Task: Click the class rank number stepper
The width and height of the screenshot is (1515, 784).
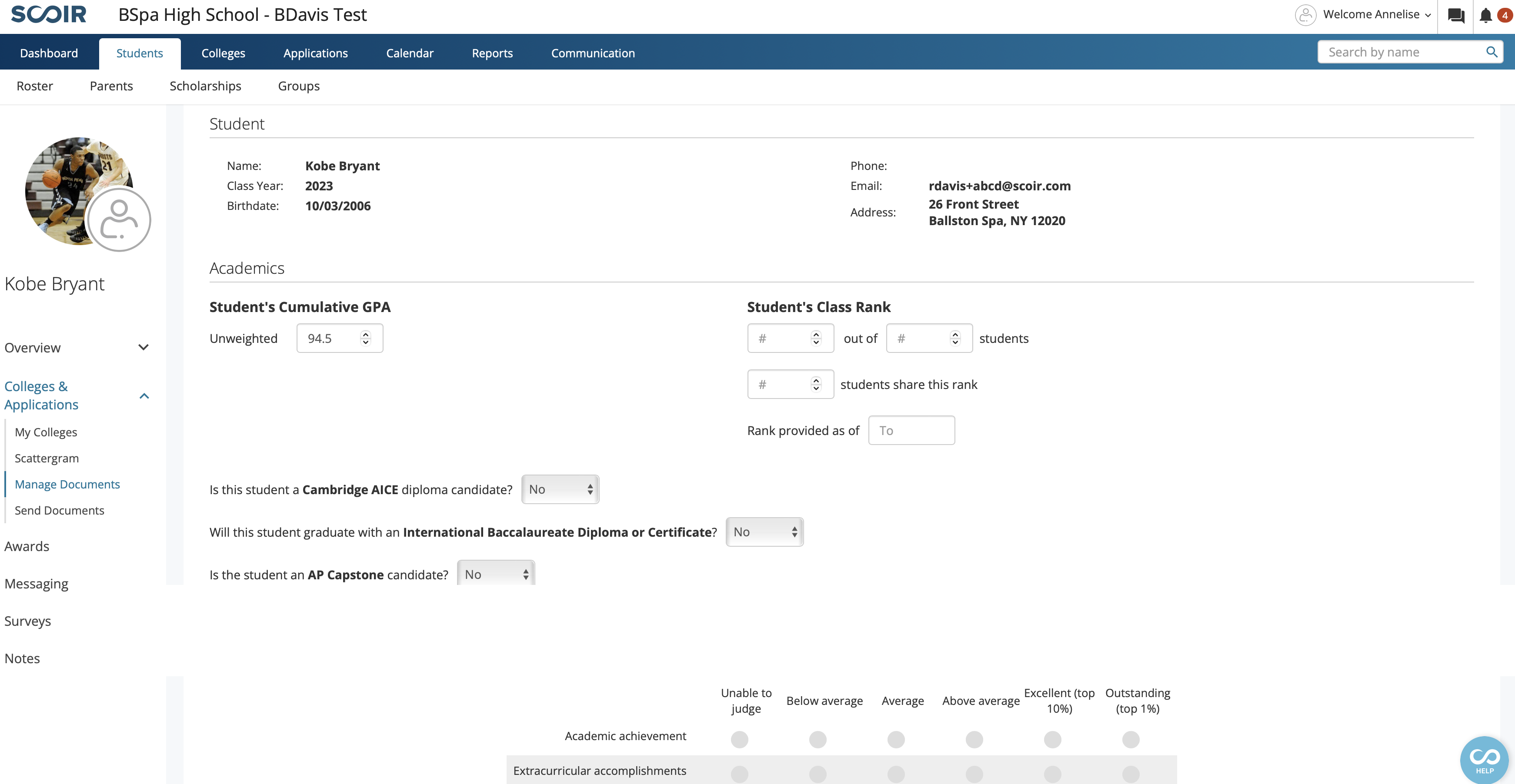Action: point(816,338)
